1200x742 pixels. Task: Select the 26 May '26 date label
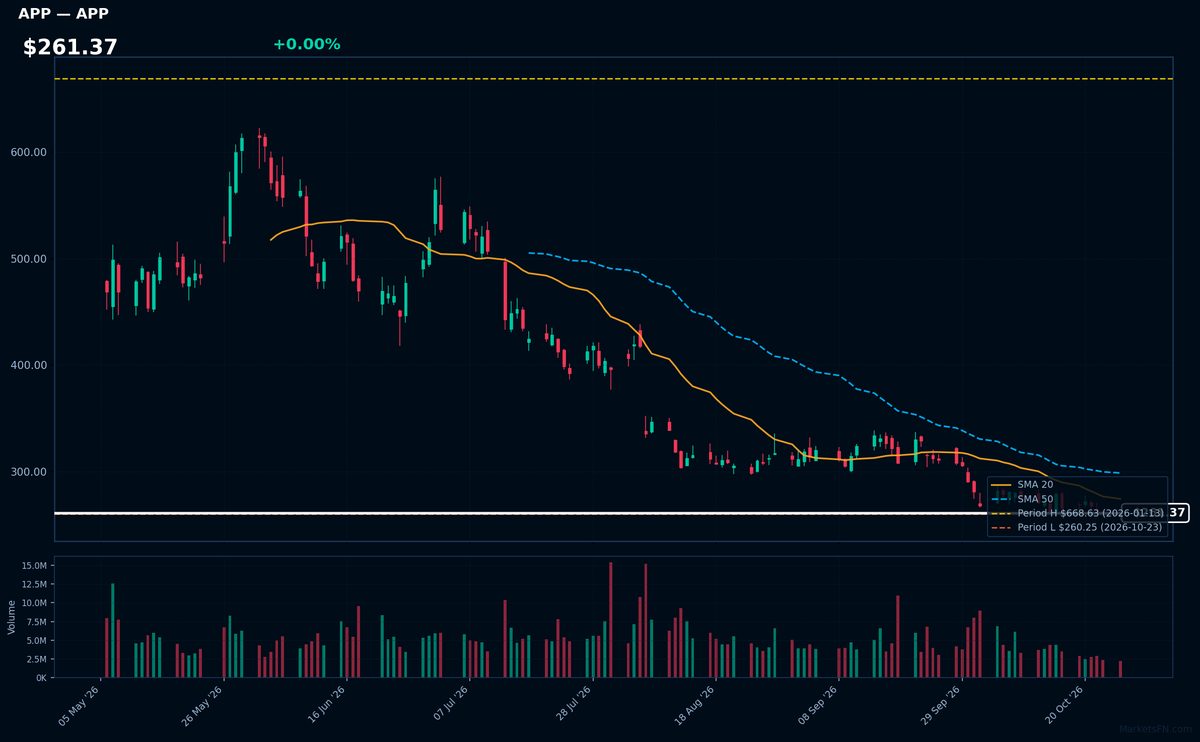204,706
